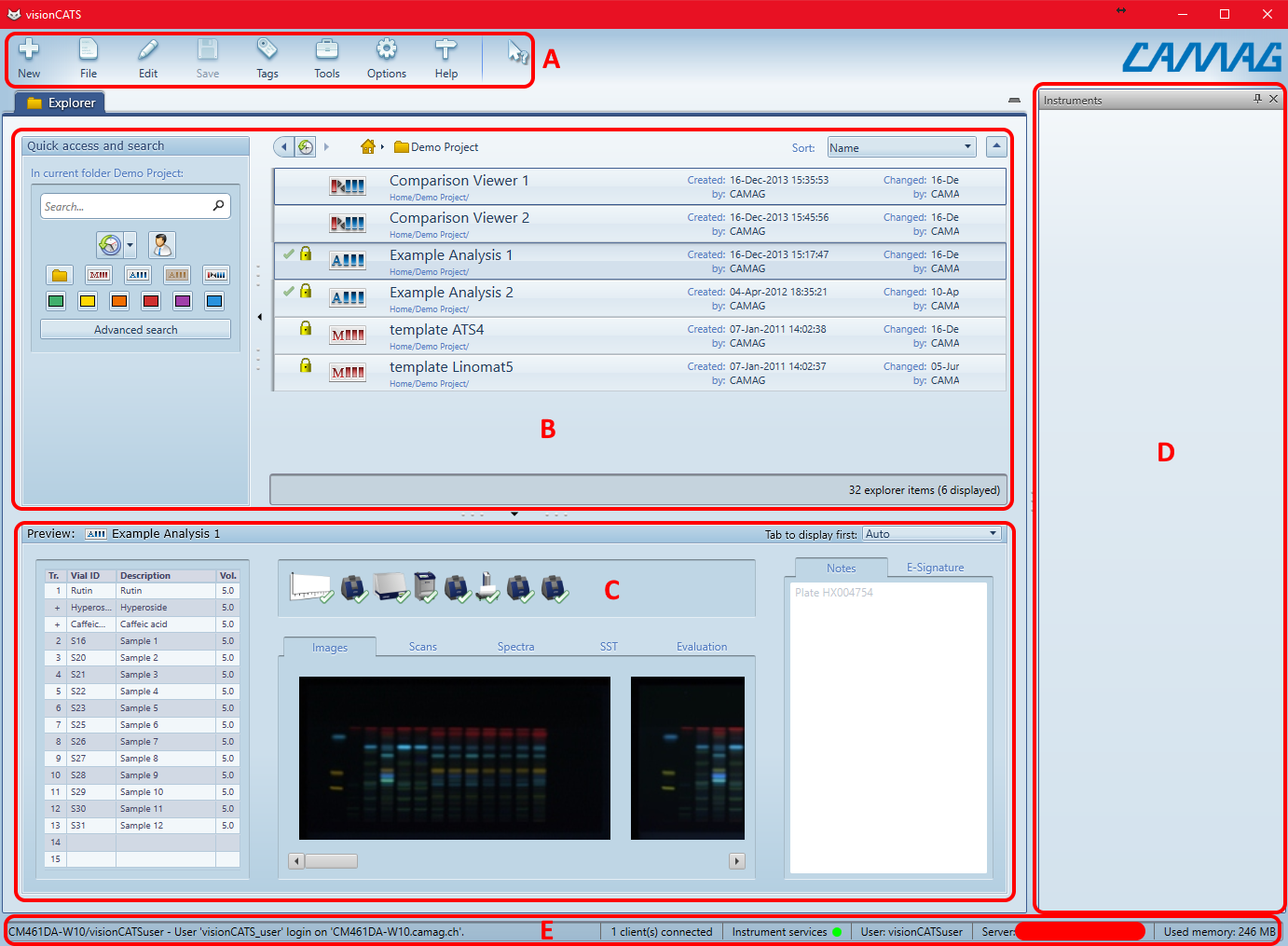This screenshot has width=1288, height=946.
Task: Click the New toolbar icon
Action: point(29,59)
